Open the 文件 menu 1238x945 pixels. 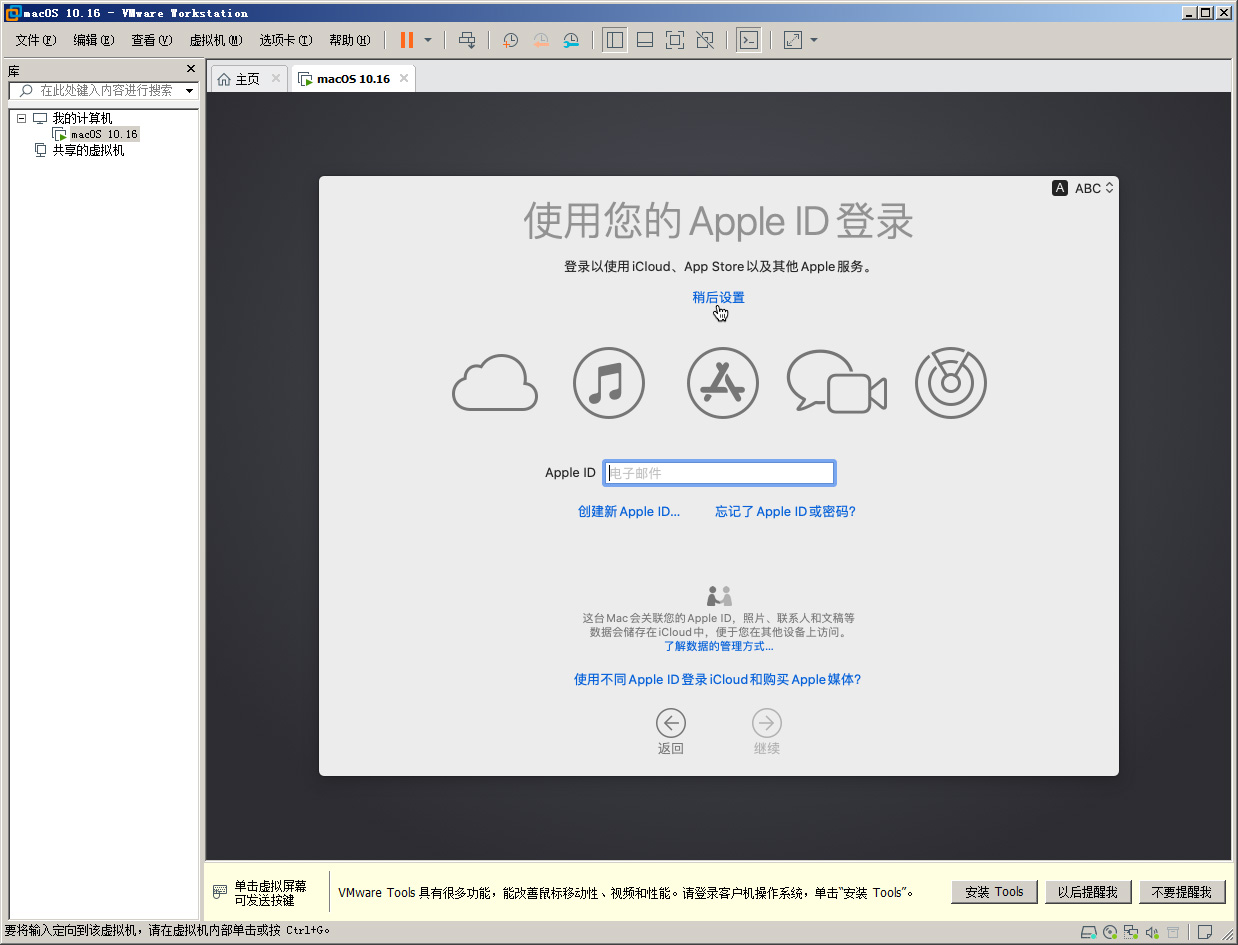click(36, 40)
